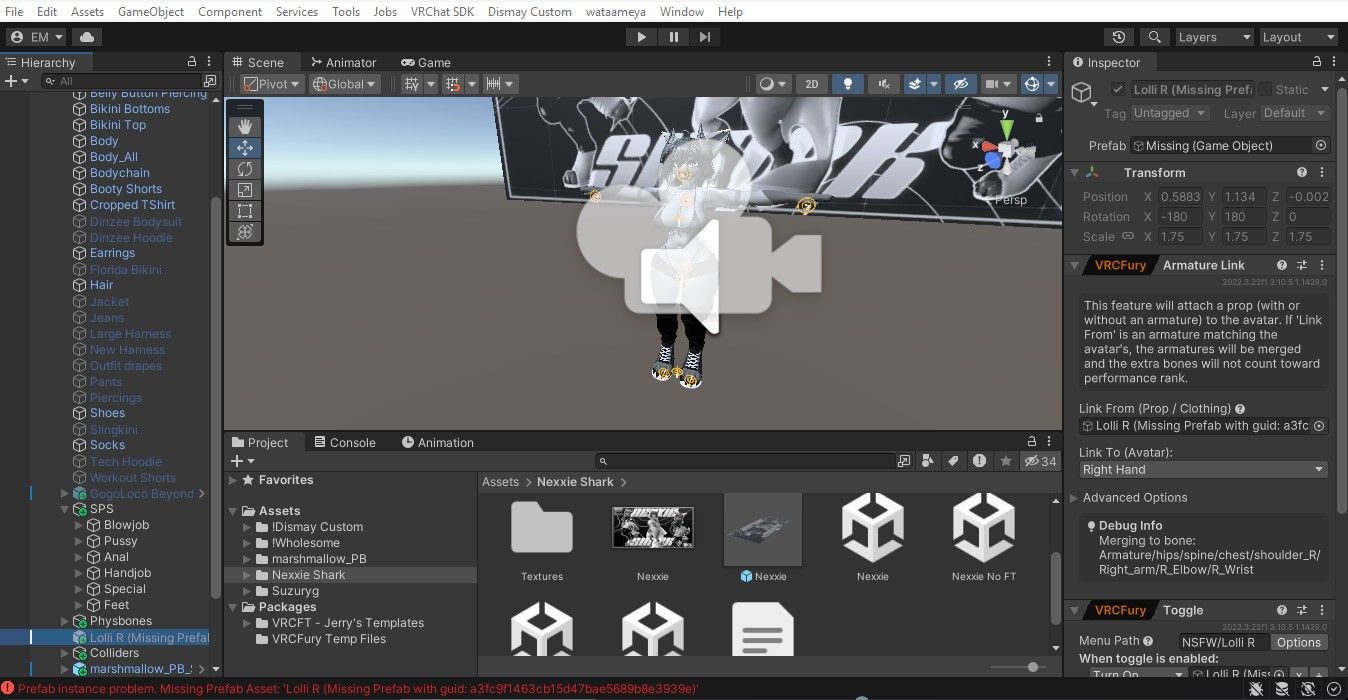
Task: Click the Pause button
Action: pos(673,37)
